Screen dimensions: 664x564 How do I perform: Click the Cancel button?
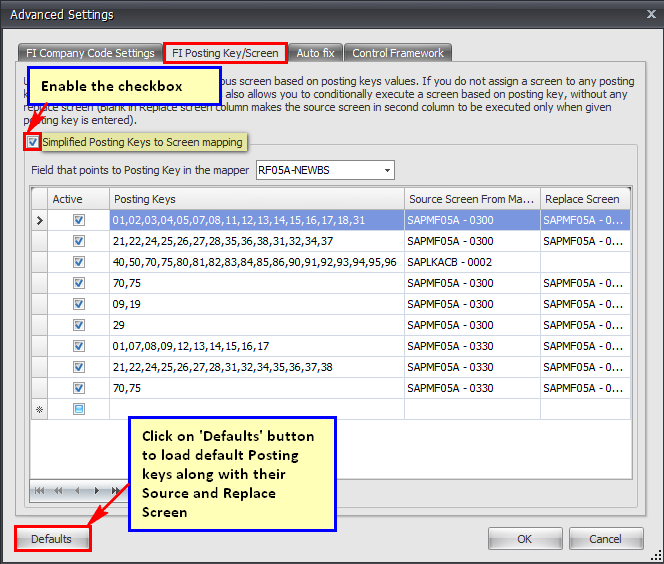[x=605, y=539]
